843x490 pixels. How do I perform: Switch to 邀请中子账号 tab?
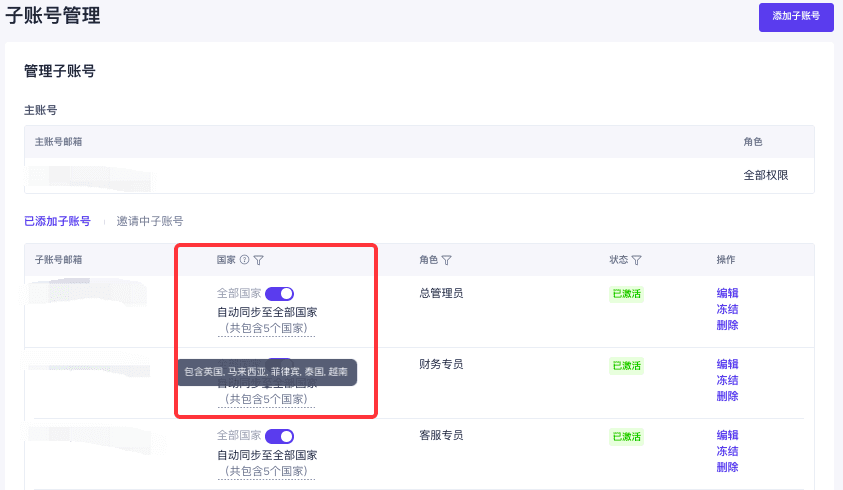[x=150, y=221]
